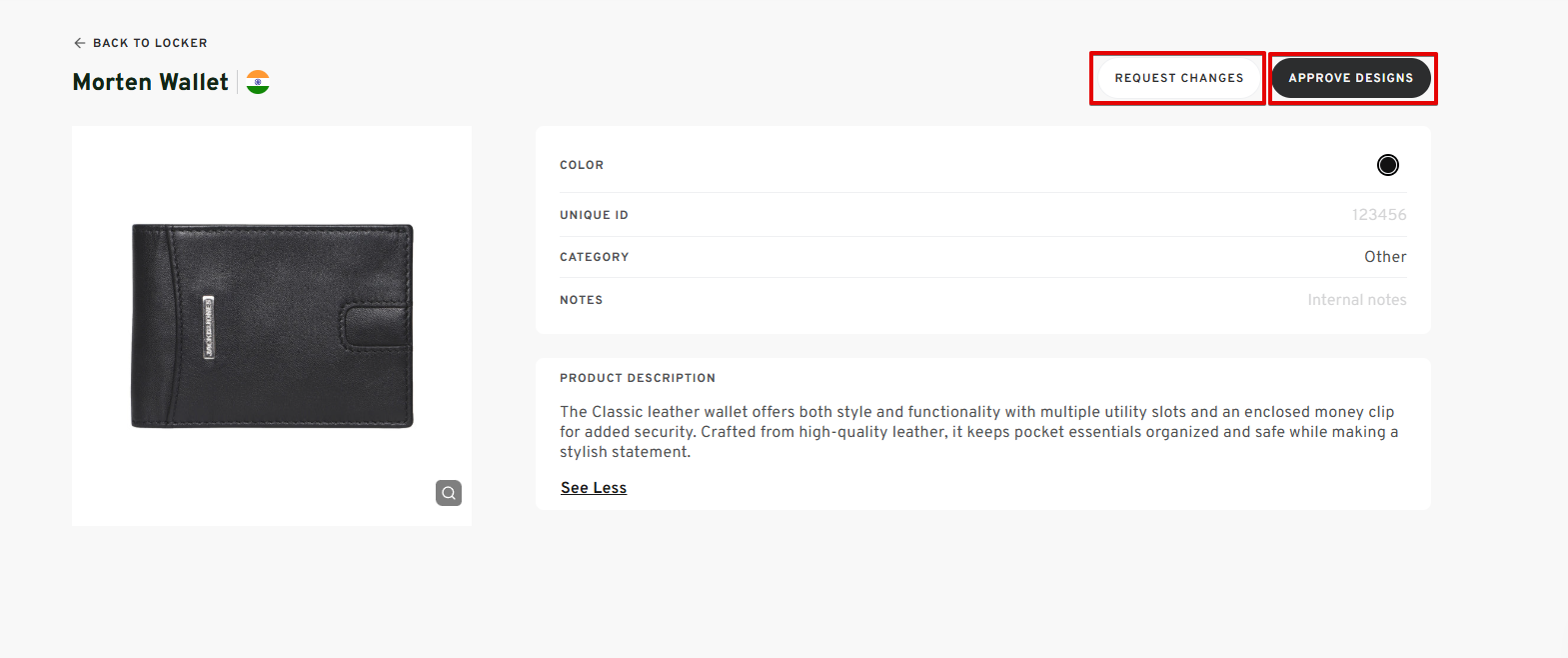Collapse the description with See Less
This screenshot has height=658, width=1568.
pos(594,488)
